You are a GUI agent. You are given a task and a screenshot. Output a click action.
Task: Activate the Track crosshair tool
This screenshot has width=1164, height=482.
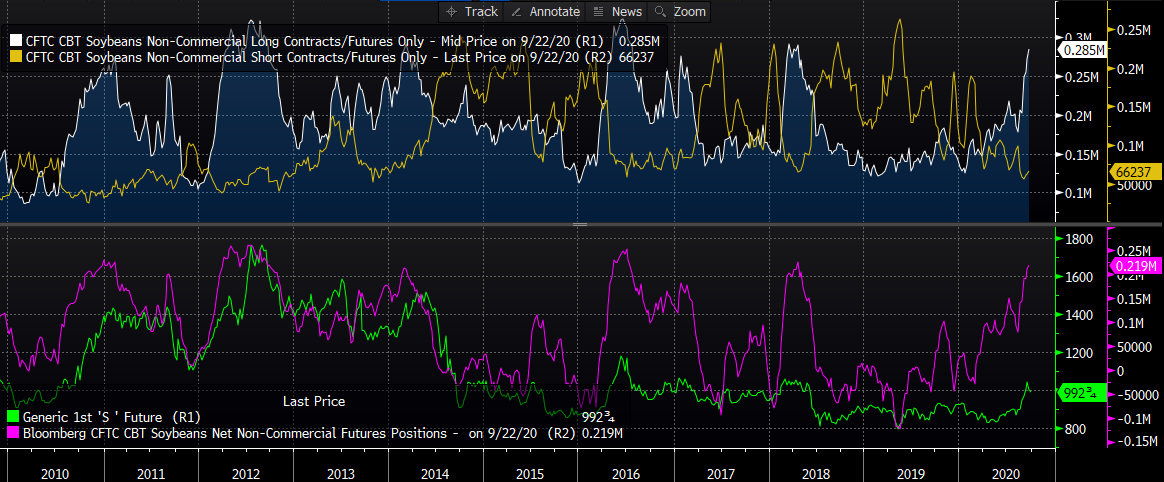tap(471, 12)
